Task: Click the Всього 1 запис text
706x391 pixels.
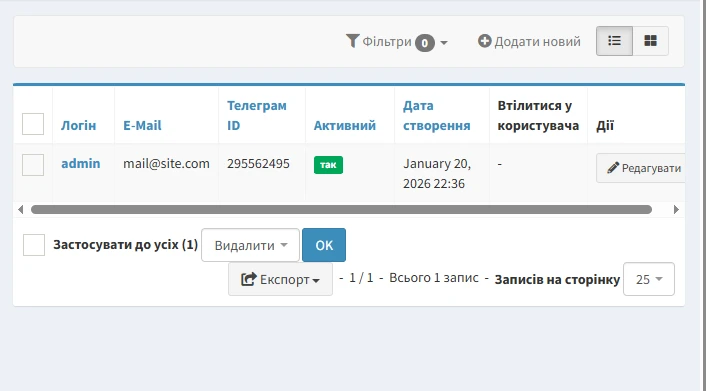Action: pyautogui.click(x=434, y=277)
